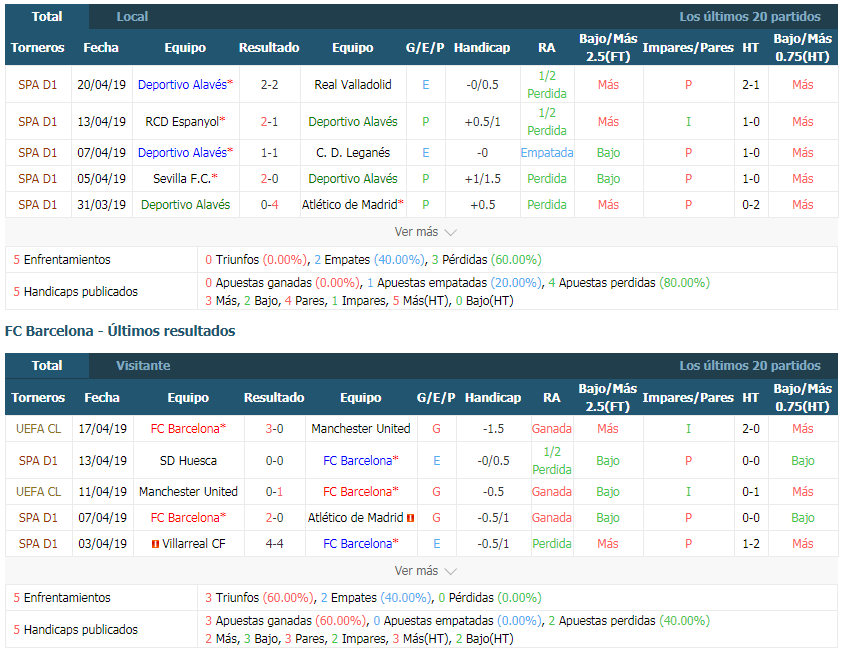Click Impares/Pares header in Alavés table
844x648 pixels.
coord(688,47)
